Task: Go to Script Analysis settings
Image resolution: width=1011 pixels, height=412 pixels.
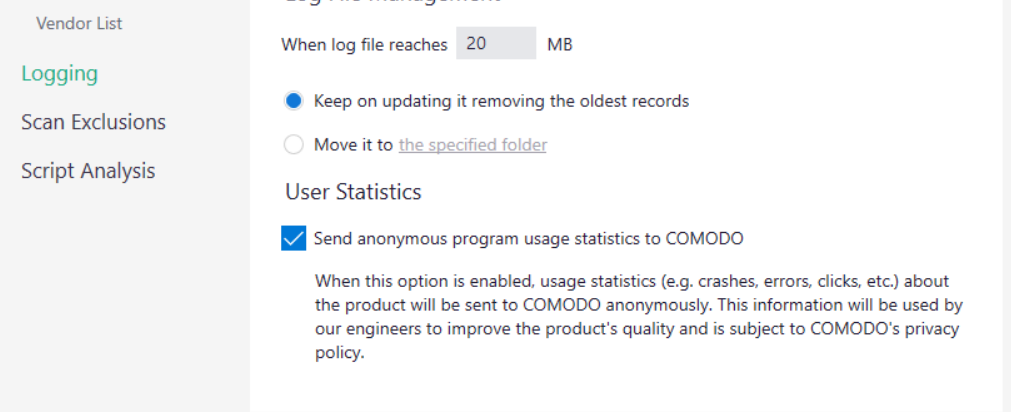Action: pyautogui.click(x=88, y=171)
